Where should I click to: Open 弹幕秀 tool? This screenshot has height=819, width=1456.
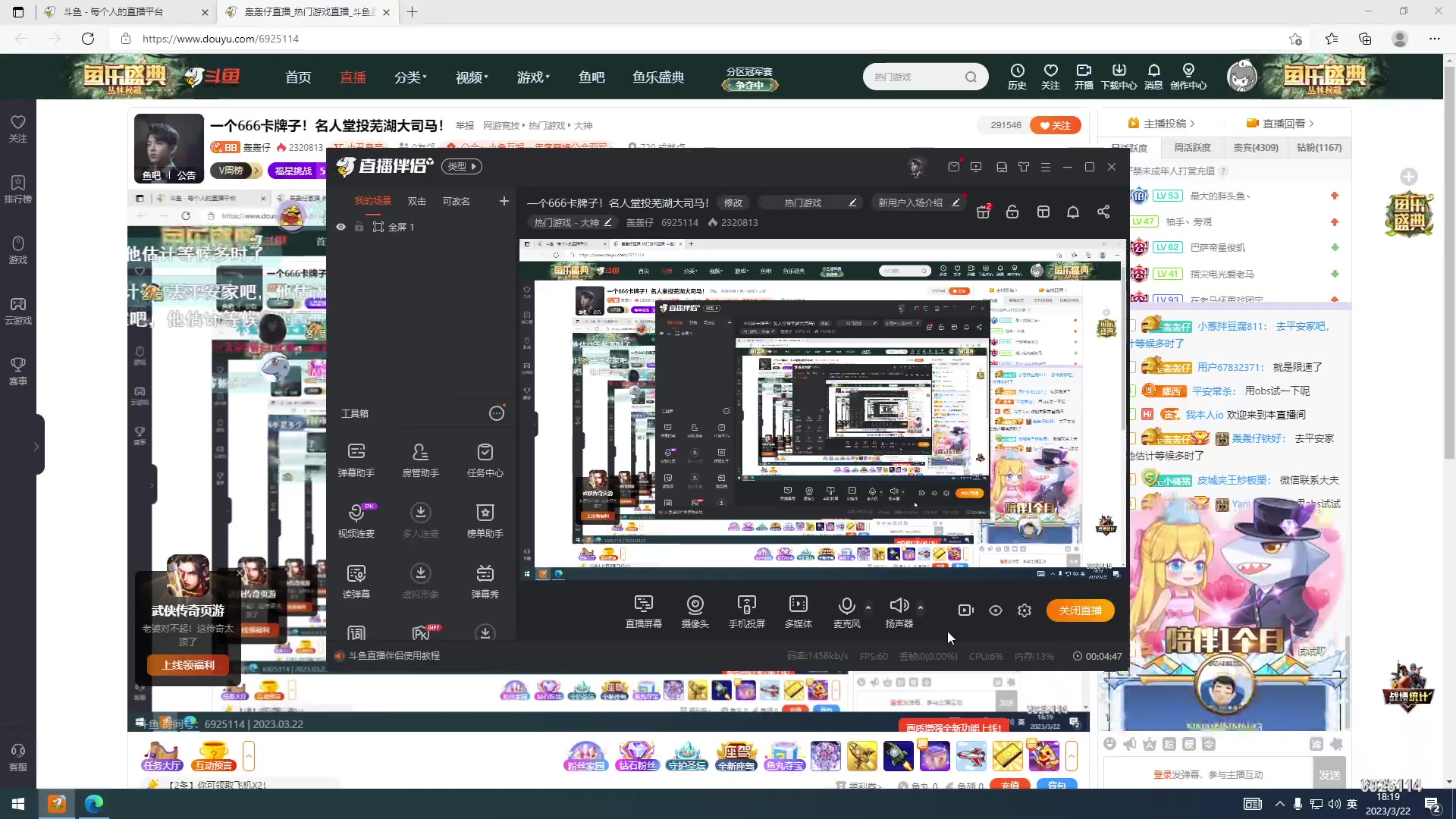click(x=485, y=581)
